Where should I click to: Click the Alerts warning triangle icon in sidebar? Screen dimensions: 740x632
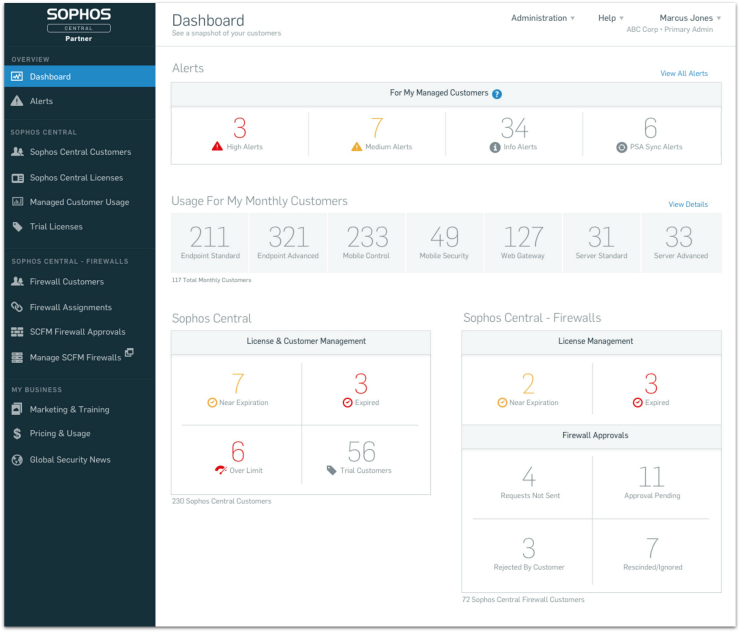(17, 101)
